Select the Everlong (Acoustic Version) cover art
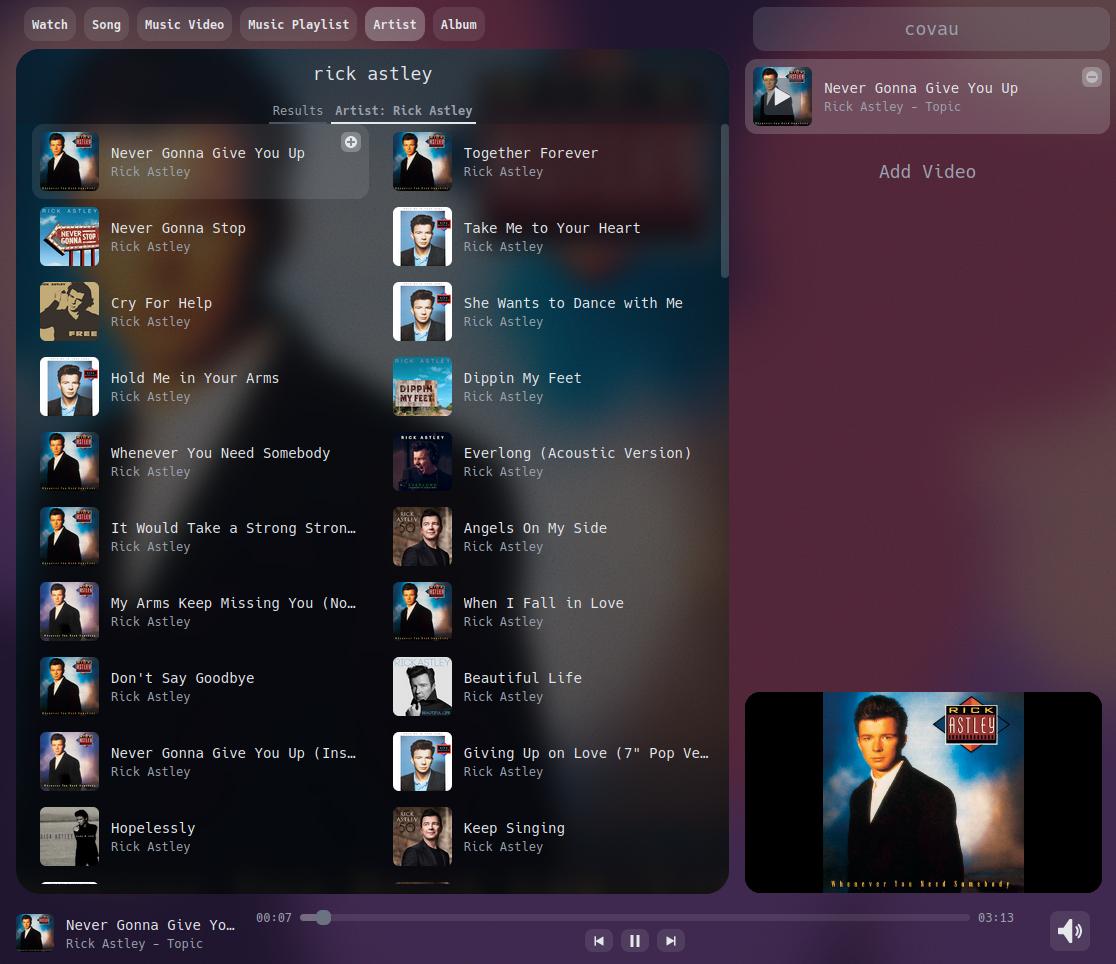The width and height of the screenshot is (1116, 964). (x=423, y=462)
